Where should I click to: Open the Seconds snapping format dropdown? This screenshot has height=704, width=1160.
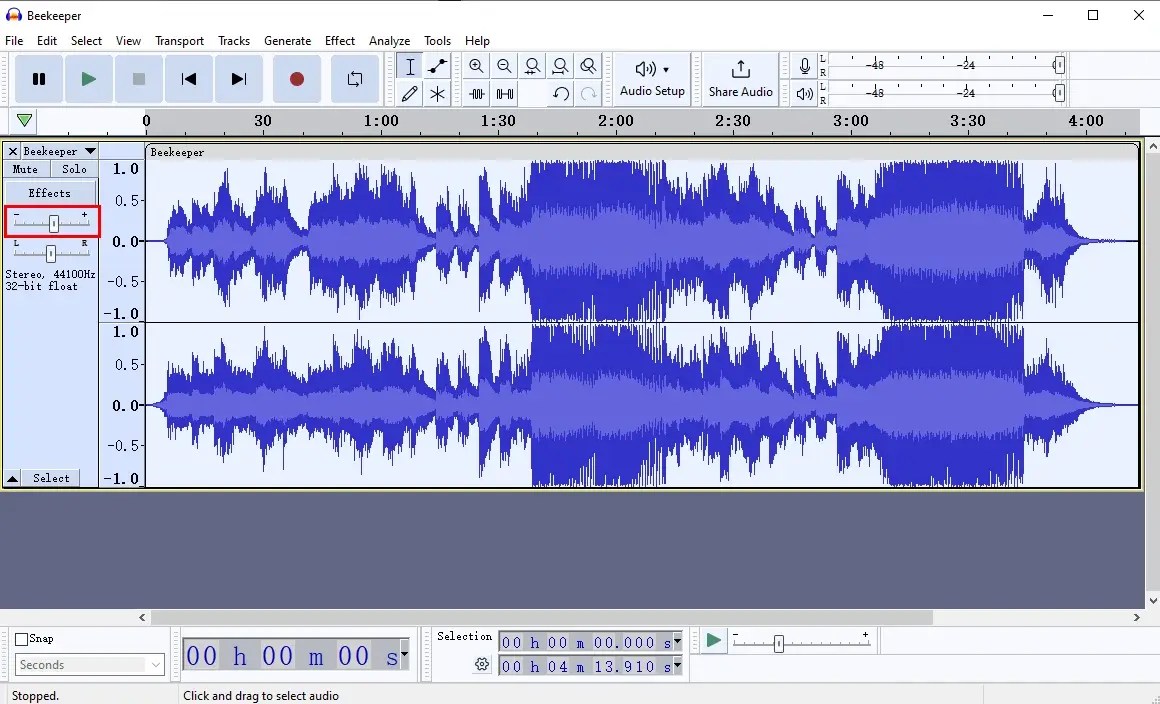pos(89,664)
